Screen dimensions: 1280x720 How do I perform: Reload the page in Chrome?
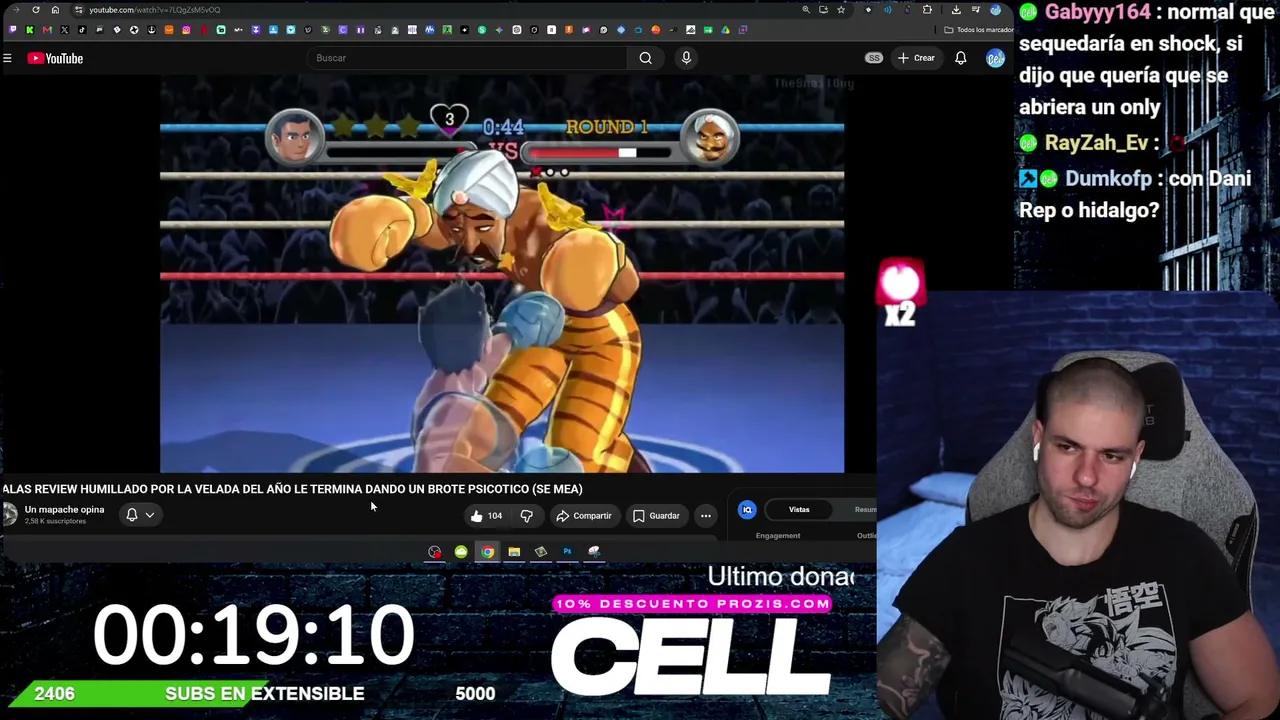point(36,10)
